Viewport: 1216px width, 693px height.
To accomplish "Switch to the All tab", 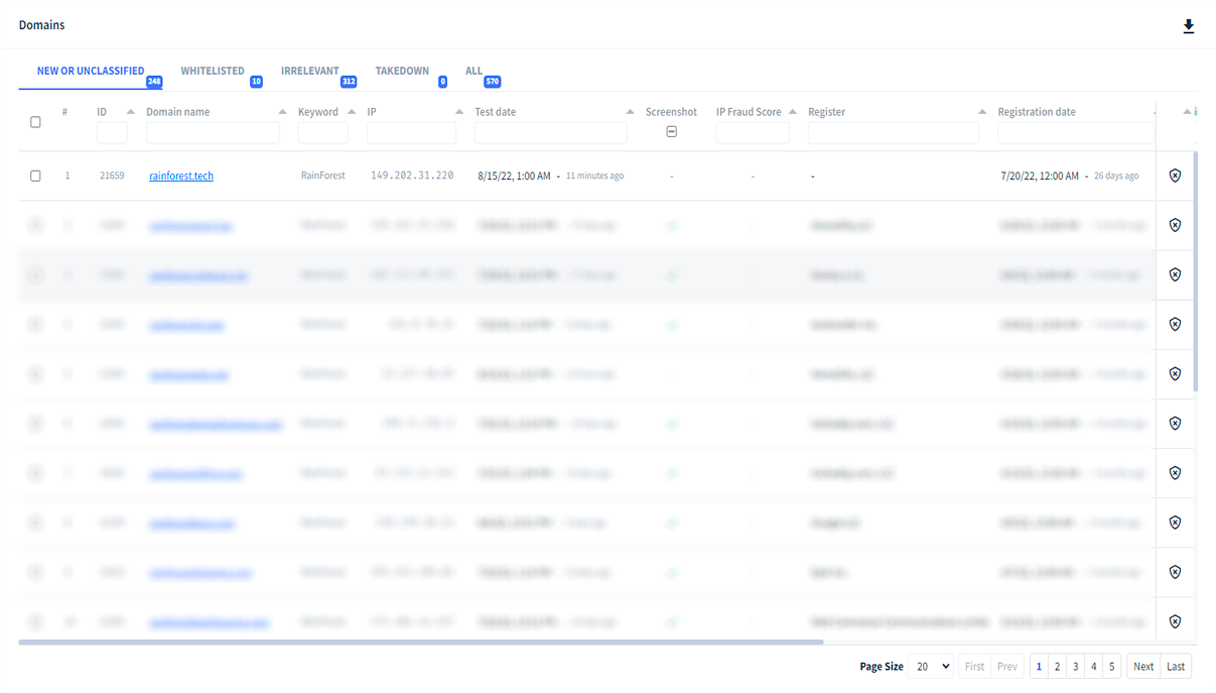I will click(x=474, y=71).
